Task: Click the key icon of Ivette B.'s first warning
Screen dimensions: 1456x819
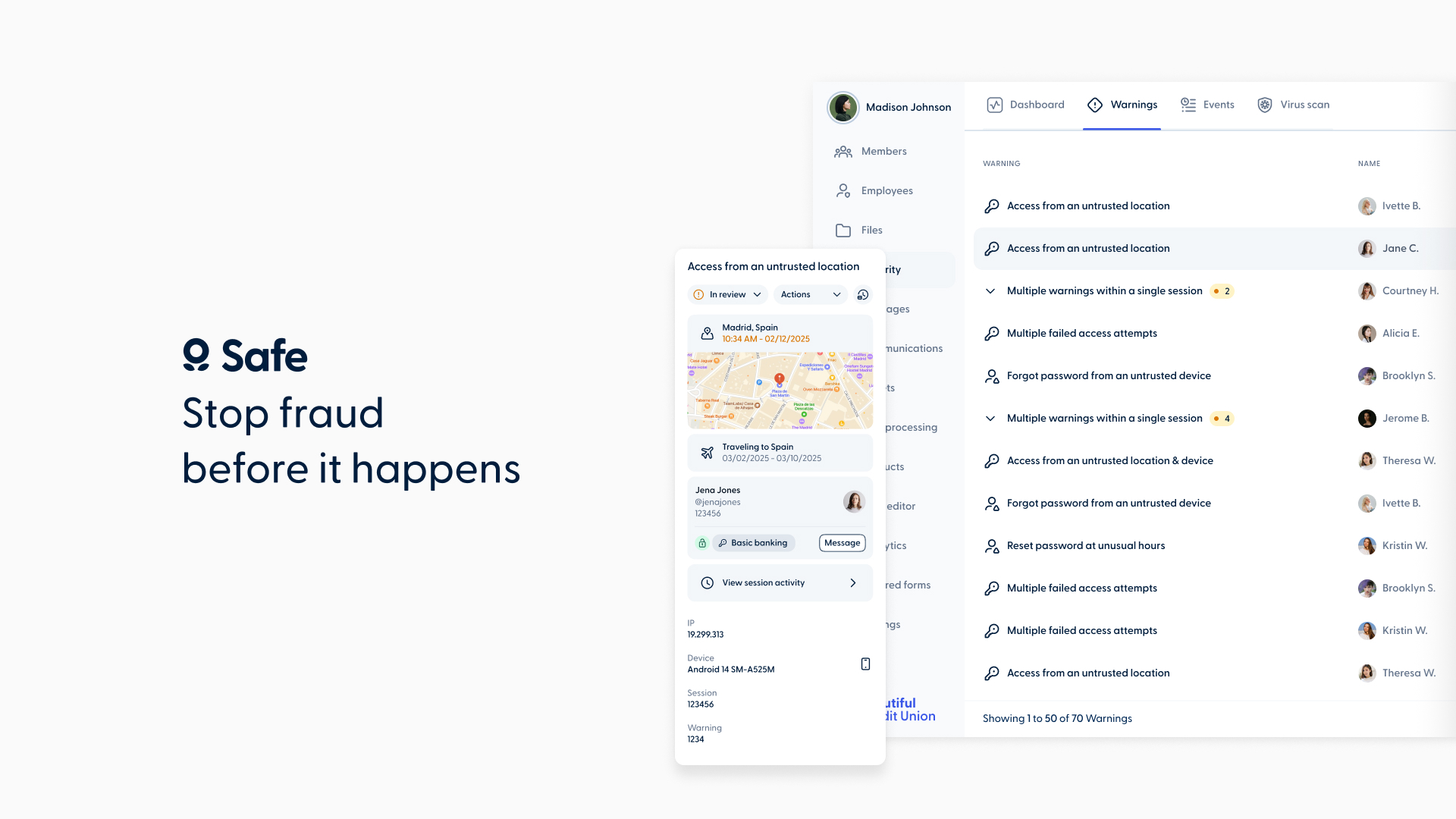Action: (x=991, y=206)
